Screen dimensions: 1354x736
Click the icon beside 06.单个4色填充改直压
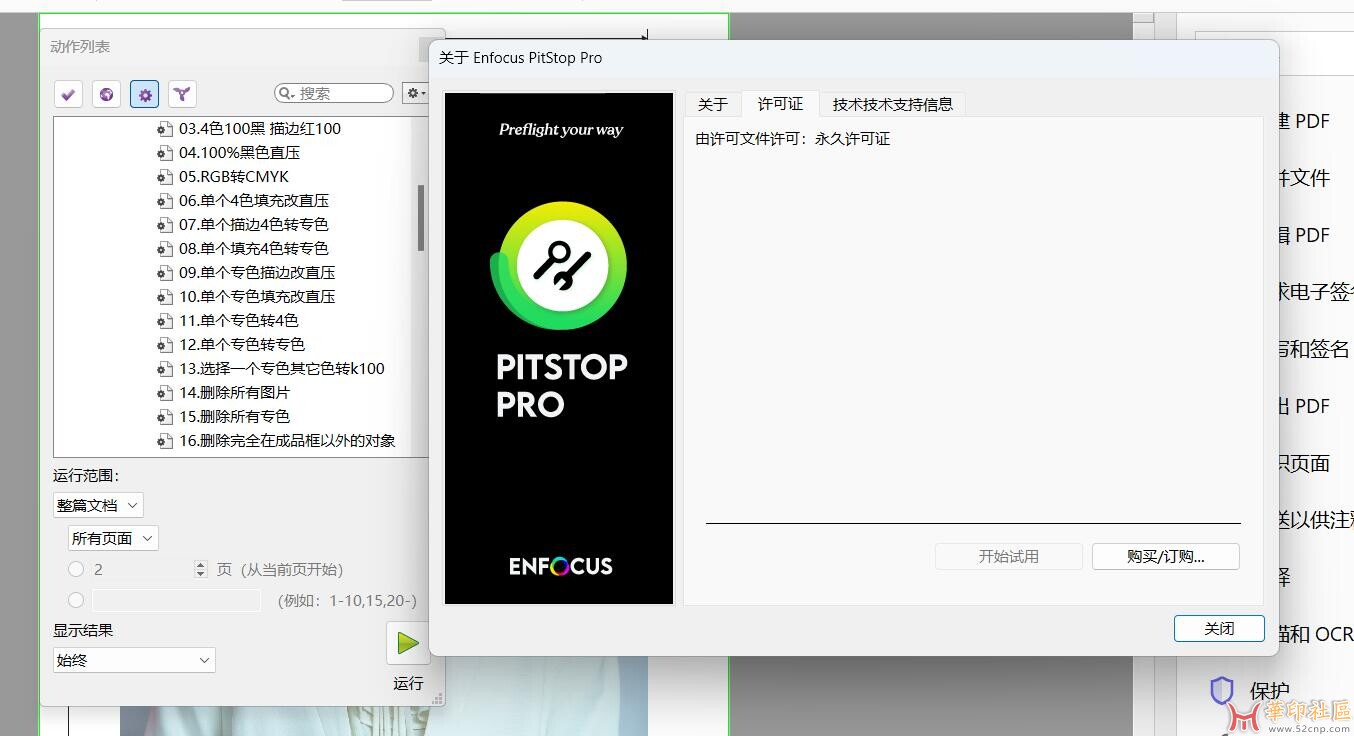[165, 201]
